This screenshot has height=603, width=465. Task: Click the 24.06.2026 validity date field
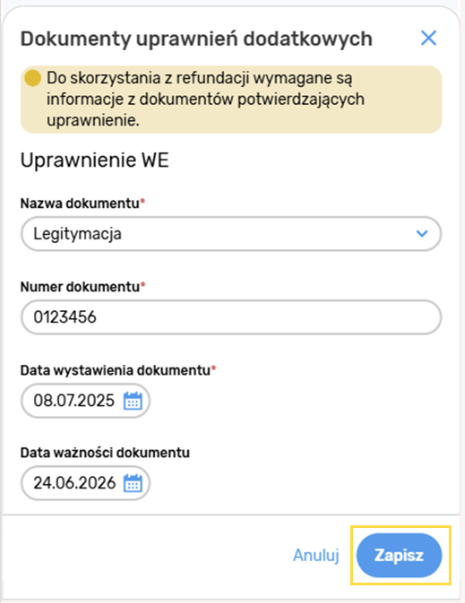pos(85,483)
